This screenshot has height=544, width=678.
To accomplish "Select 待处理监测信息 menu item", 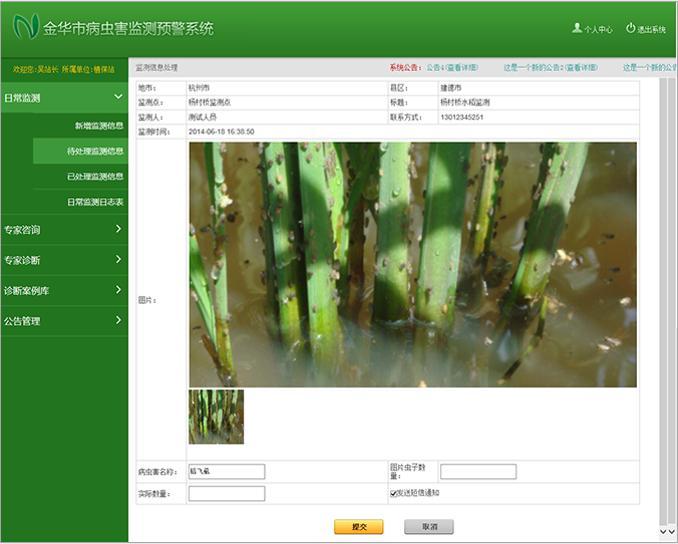I will [x=95, y=152].
